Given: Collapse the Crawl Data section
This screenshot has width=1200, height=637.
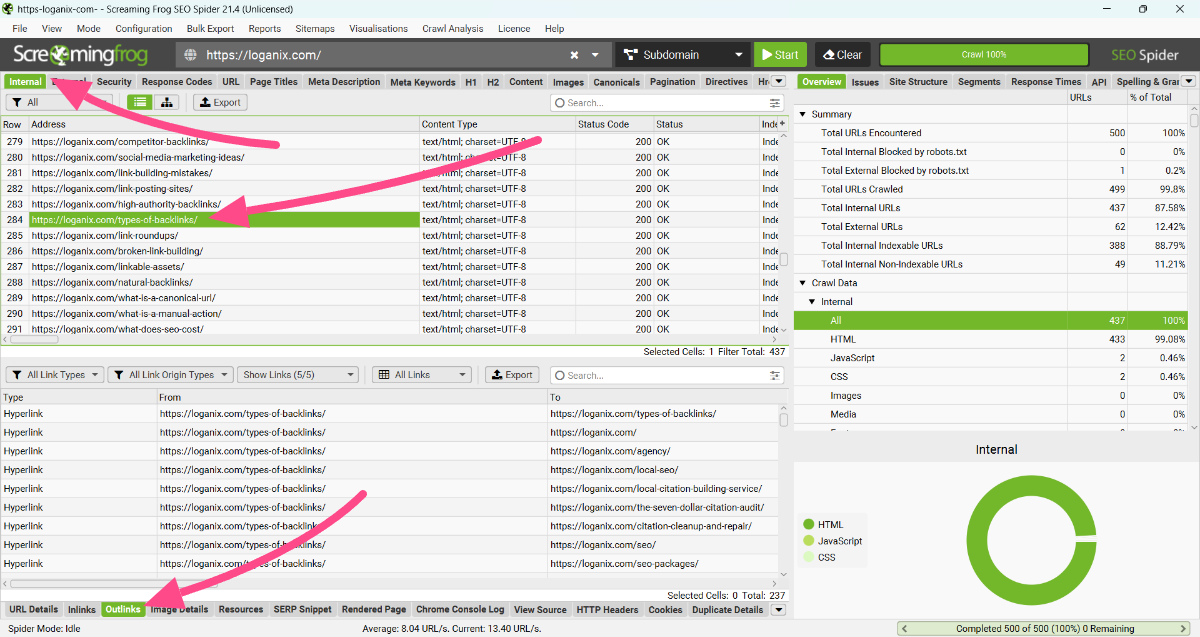Looking at the screenshot, I should pos(801,283).
